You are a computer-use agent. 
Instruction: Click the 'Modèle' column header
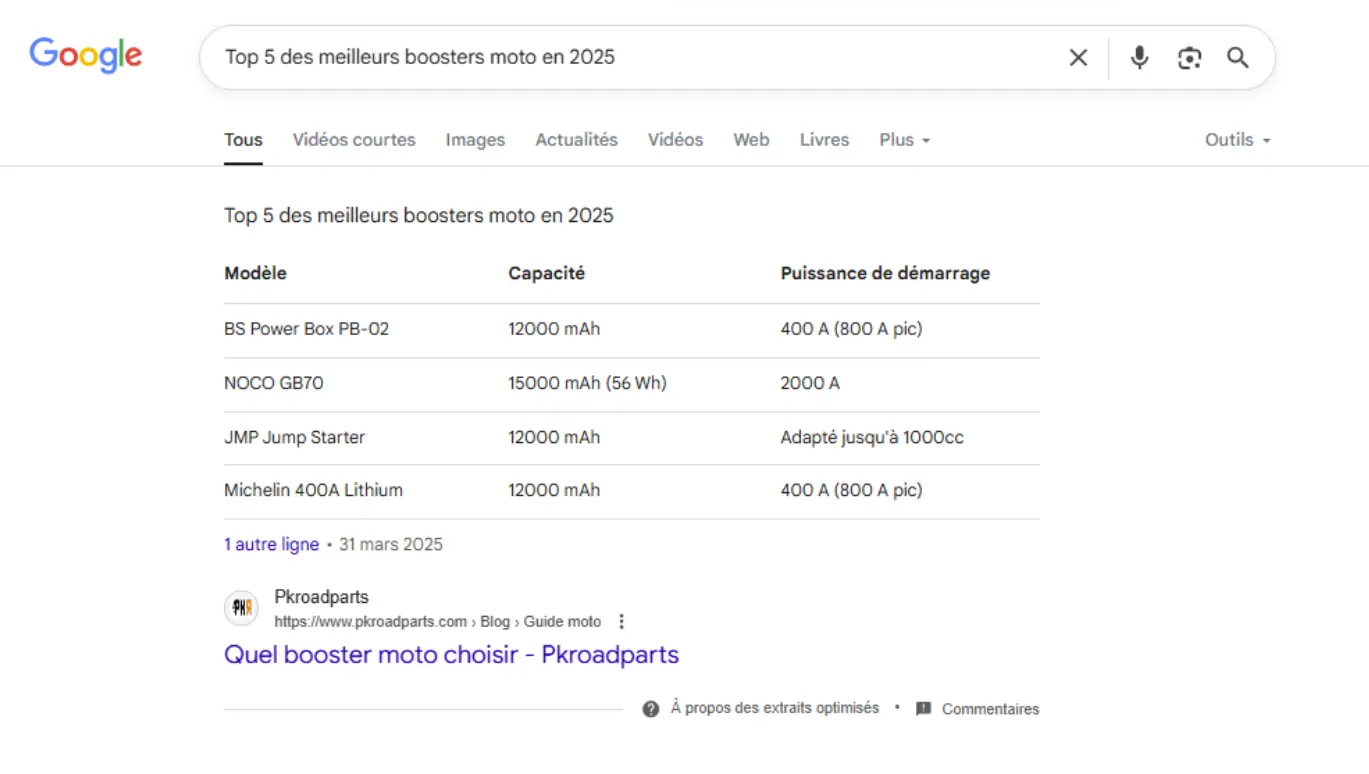255,273
